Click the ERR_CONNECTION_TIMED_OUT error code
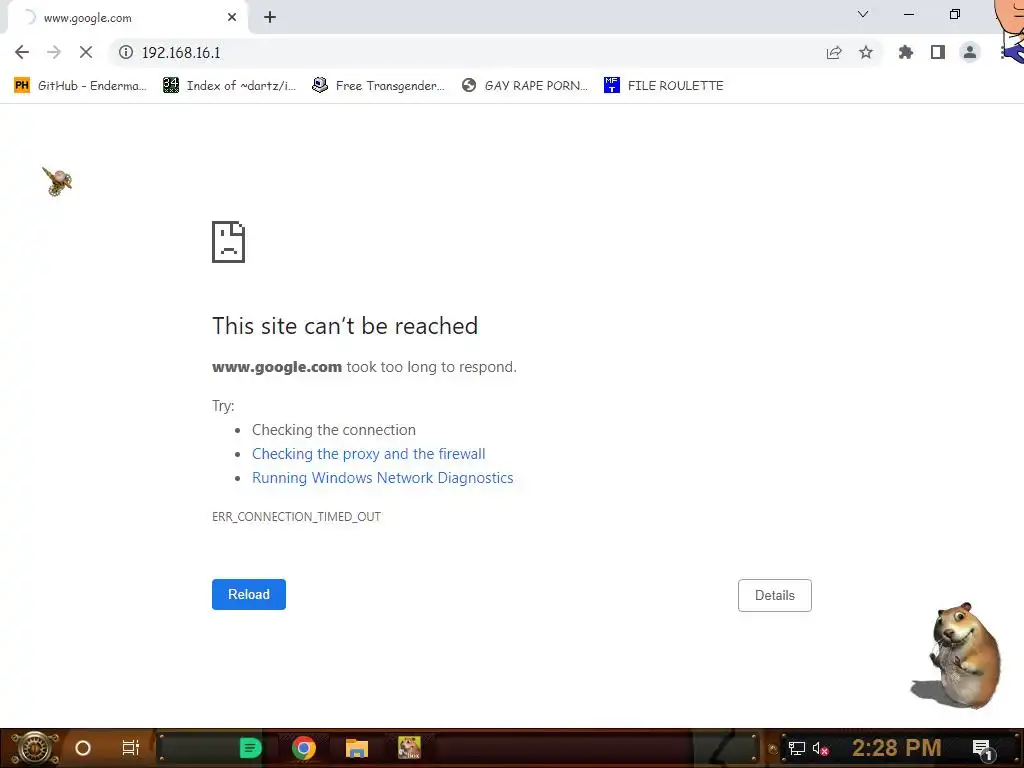1024x768 pixels. [296, 517]
